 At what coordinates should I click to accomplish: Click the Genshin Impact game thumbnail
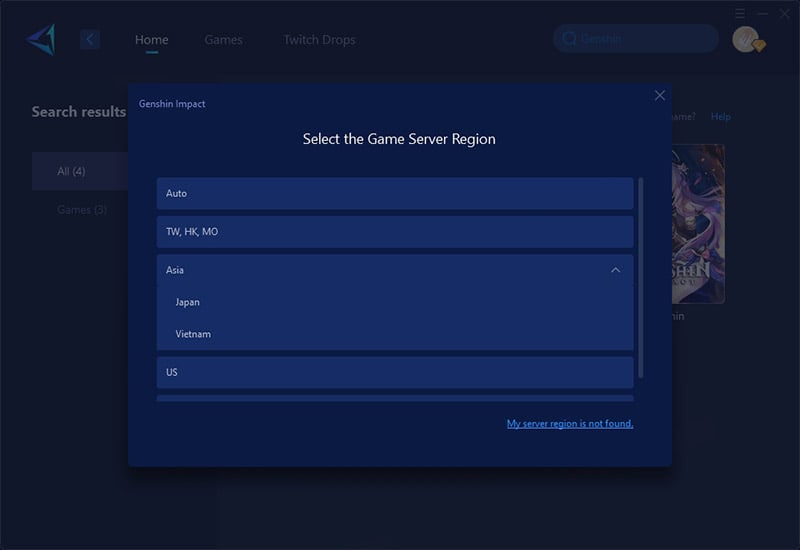(x=698, y=224)
